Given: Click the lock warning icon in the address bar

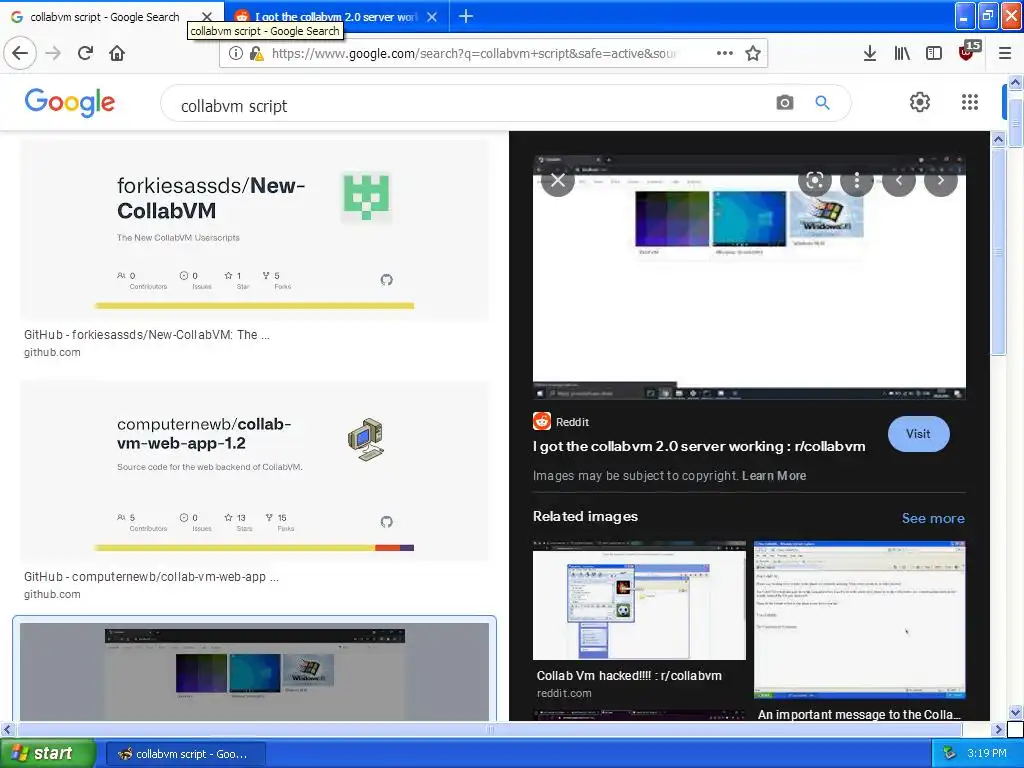Looking at the screenshot, I should 256,54.
